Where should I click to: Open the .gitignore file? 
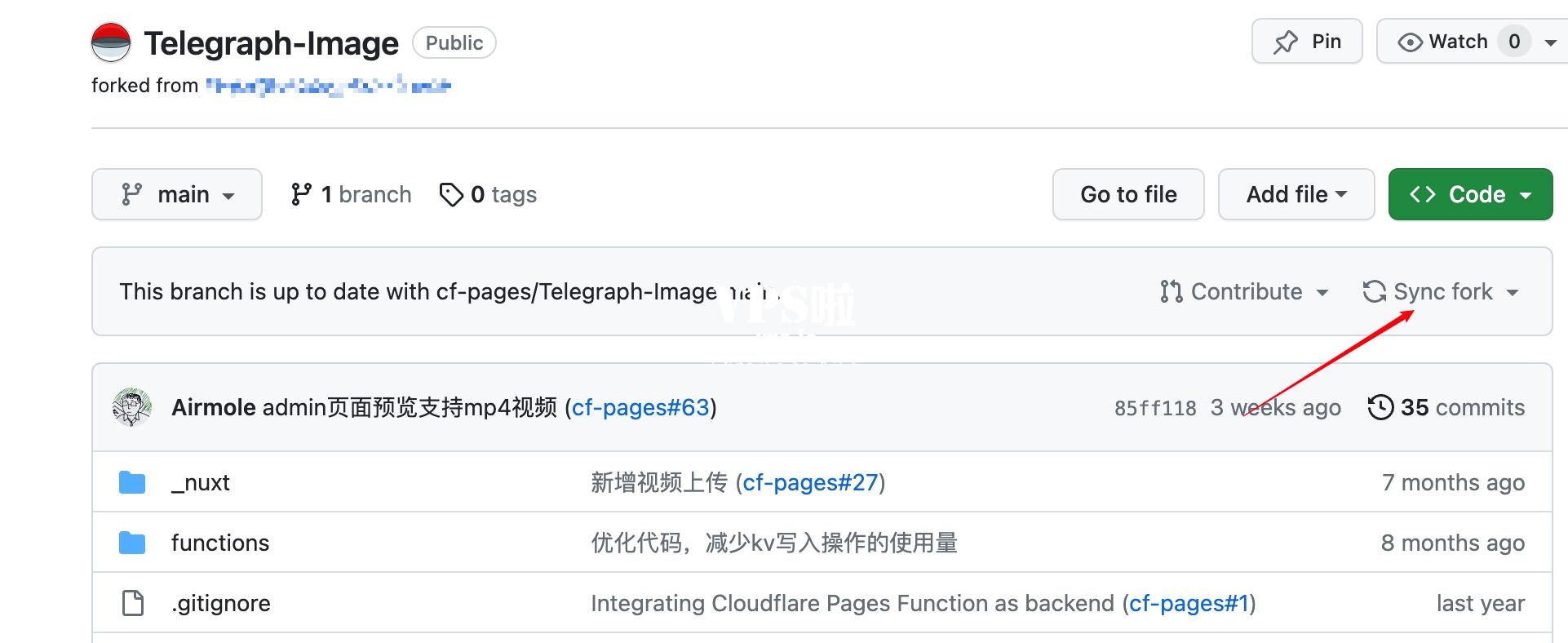click(221, 603)
